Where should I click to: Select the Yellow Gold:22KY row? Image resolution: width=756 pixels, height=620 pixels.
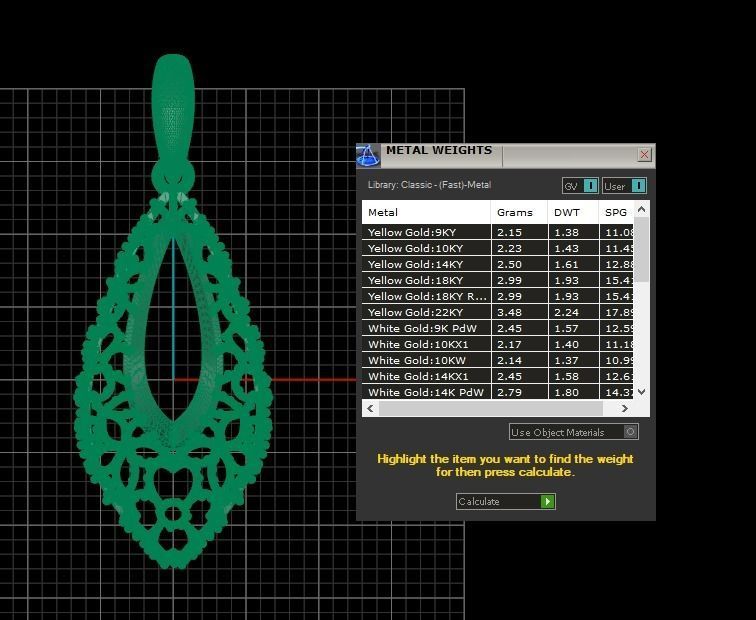[x=498, y=312]
